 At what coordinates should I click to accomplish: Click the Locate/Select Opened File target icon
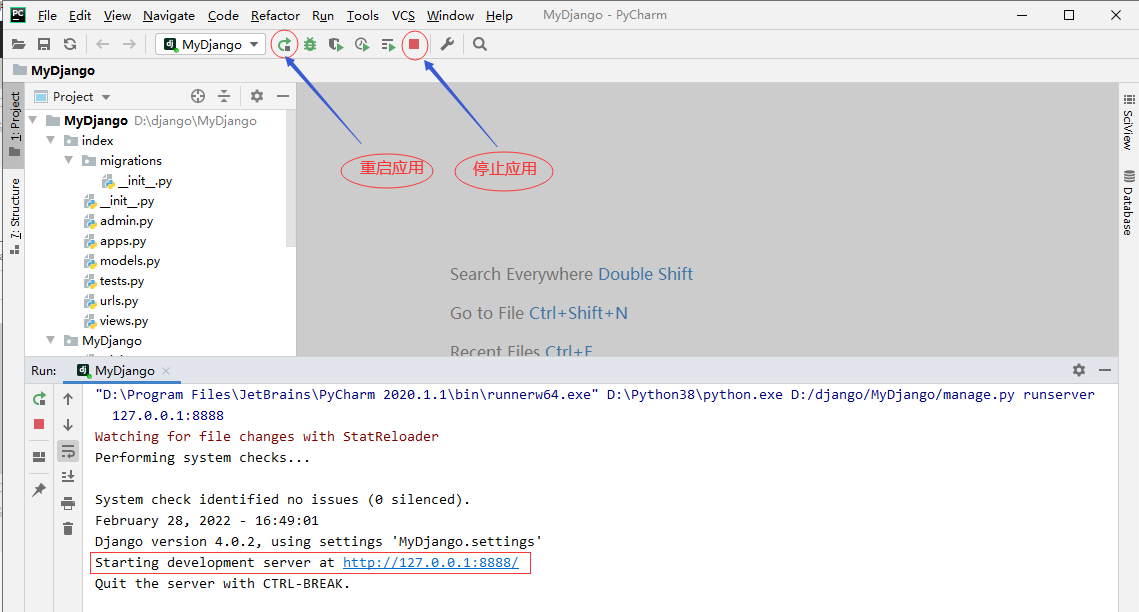click(198, 96)
